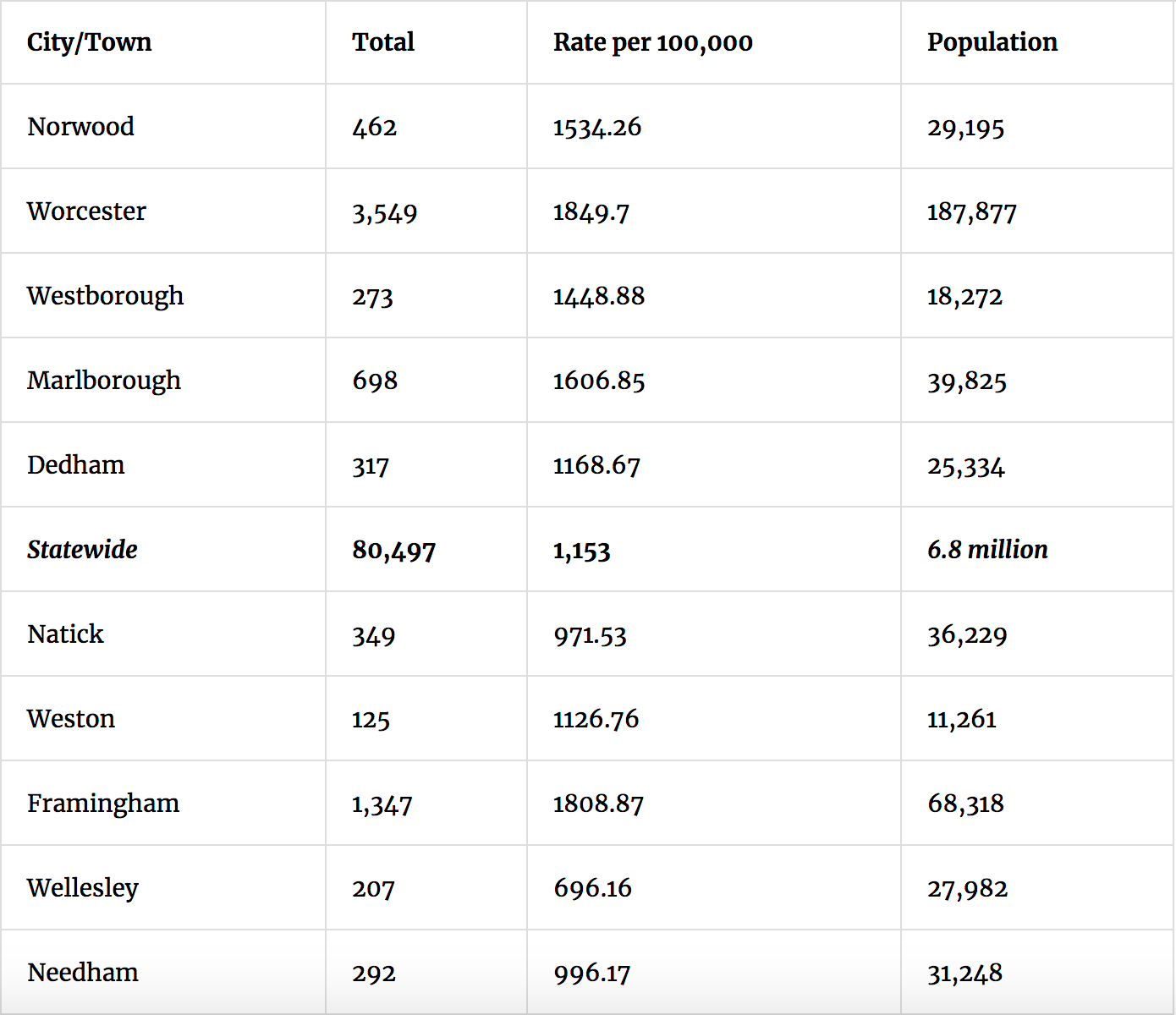This screenshot has width=1176, height=1015.
Task: Click Worcester's total of 3,549
Action: point(384,212)
